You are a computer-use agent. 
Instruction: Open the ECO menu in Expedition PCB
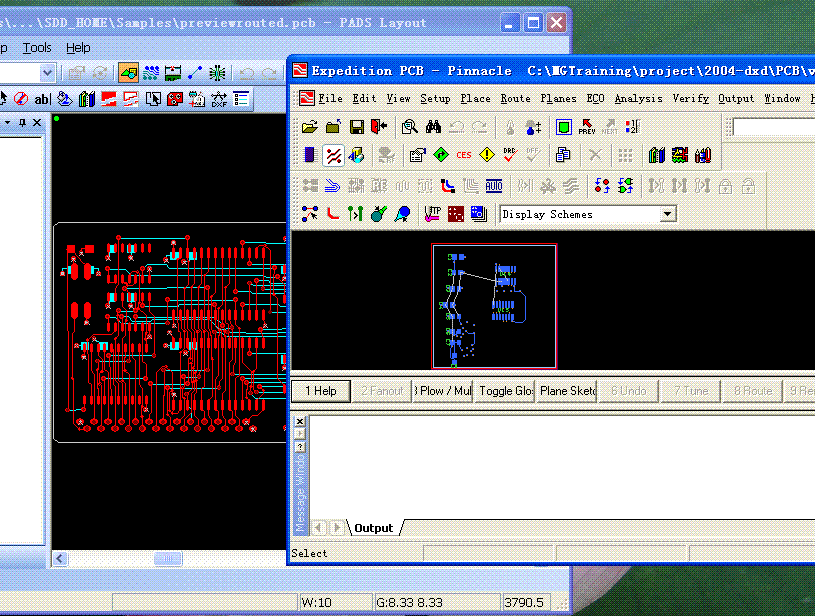[x=596, y=98]
